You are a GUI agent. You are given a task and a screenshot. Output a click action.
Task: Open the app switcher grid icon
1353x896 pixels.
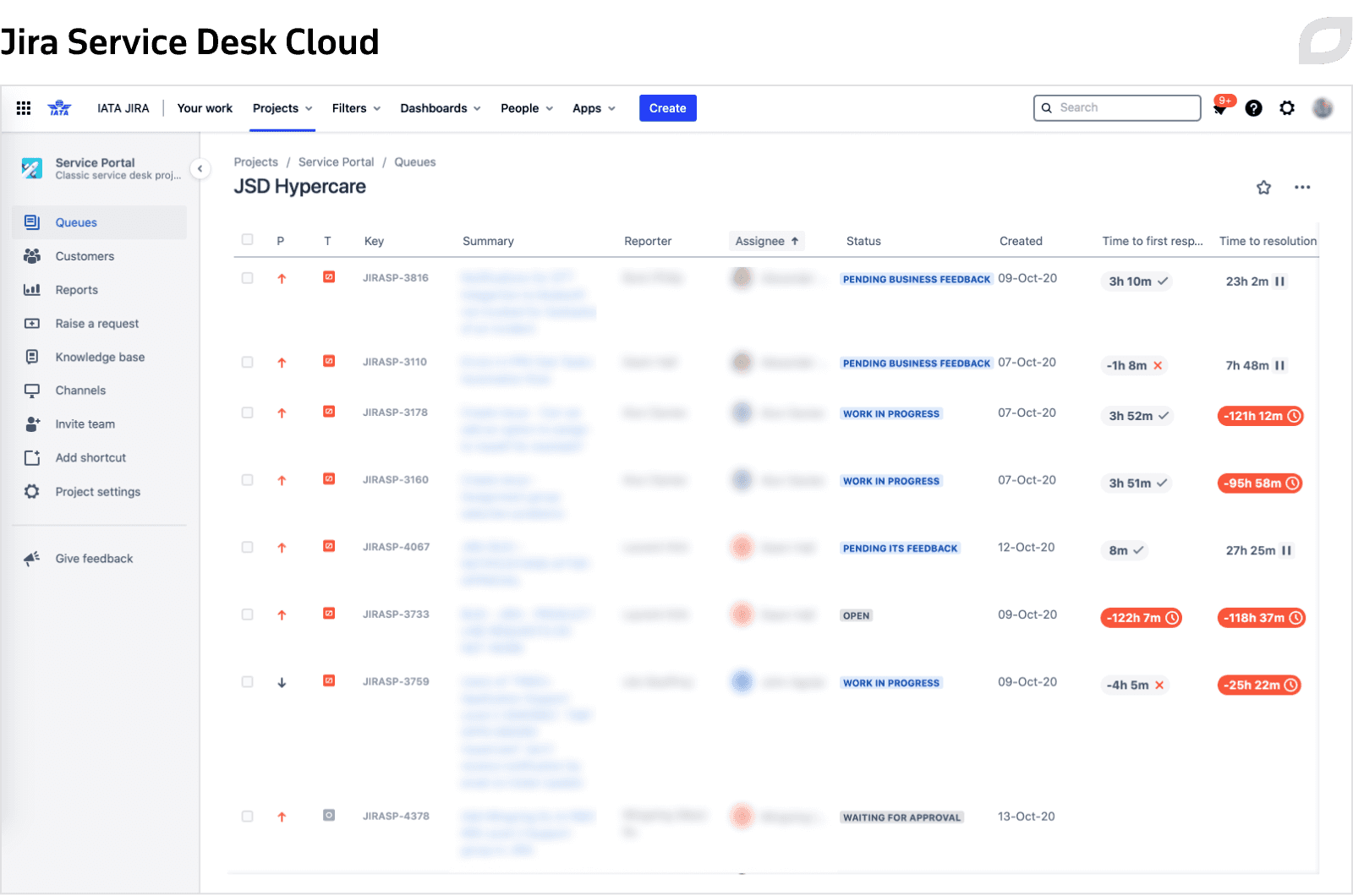(x=24, y=108)
